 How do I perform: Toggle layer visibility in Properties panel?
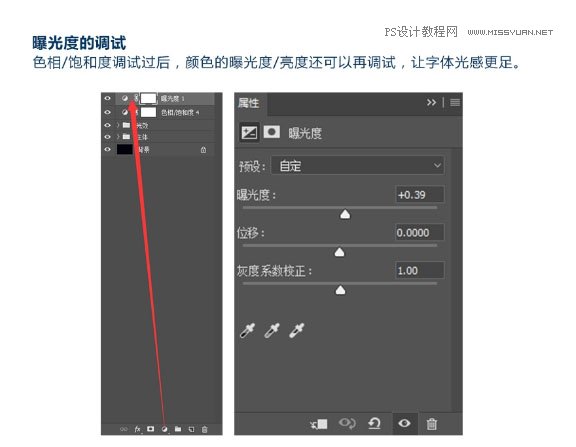coord(404,423)
